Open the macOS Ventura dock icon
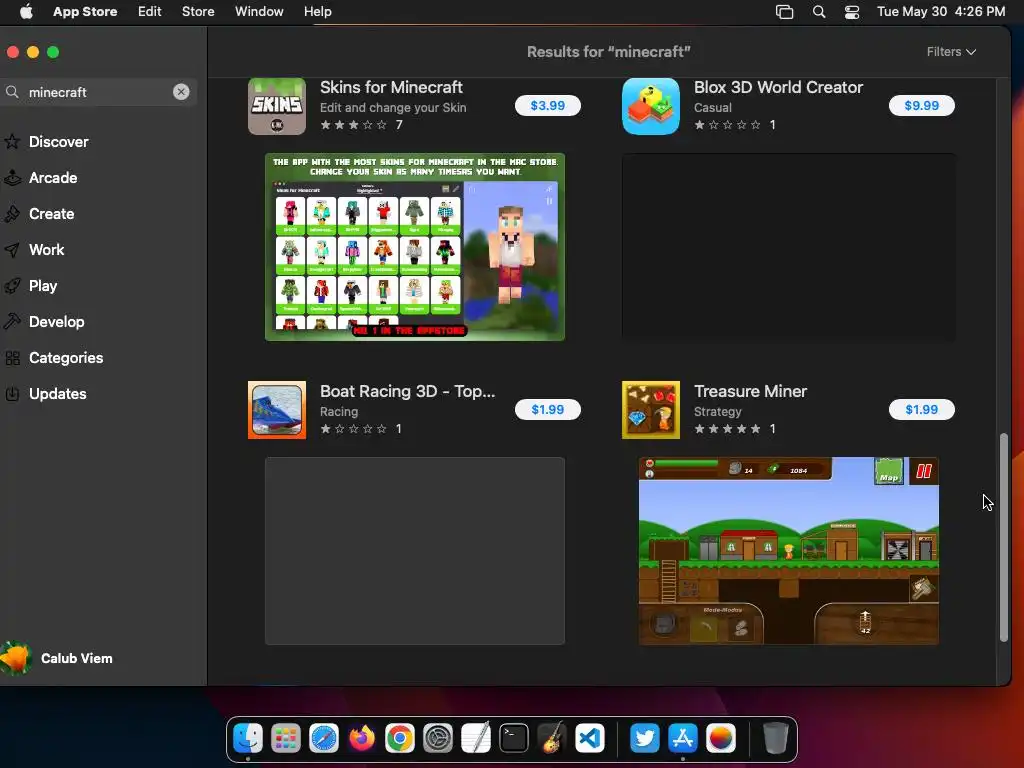This screenshot has width=1024, height=768. [720, 739]
